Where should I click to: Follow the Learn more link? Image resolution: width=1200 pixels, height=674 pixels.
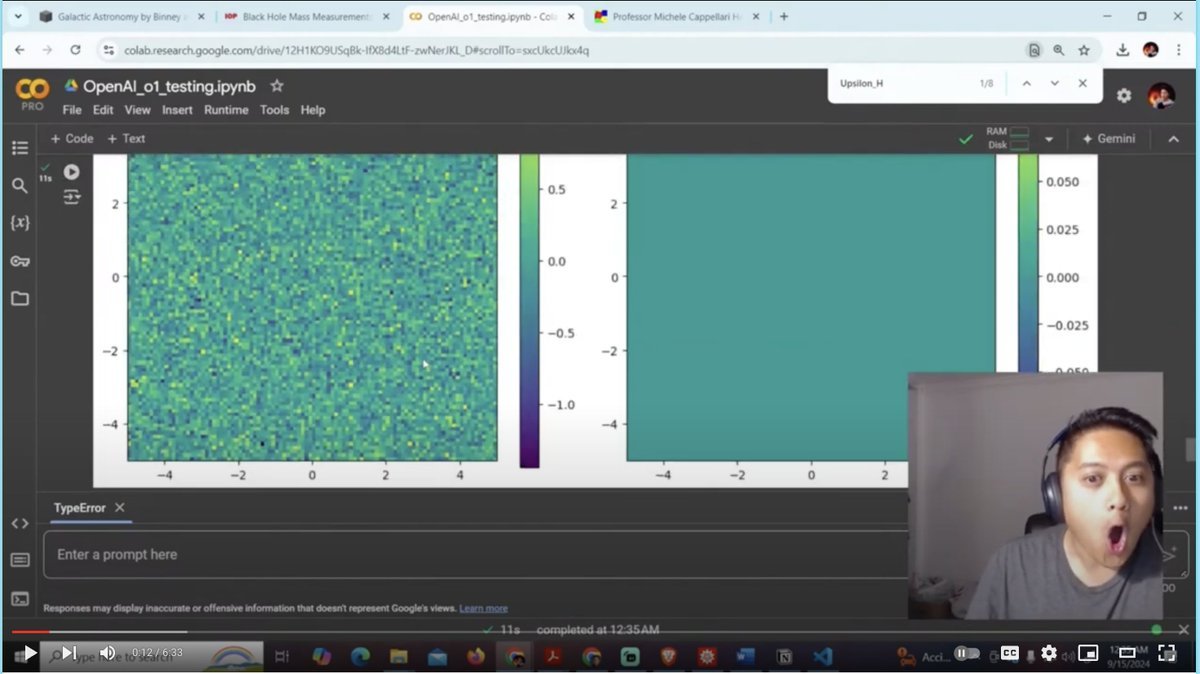pyautogui.click(x=483, y=608)
